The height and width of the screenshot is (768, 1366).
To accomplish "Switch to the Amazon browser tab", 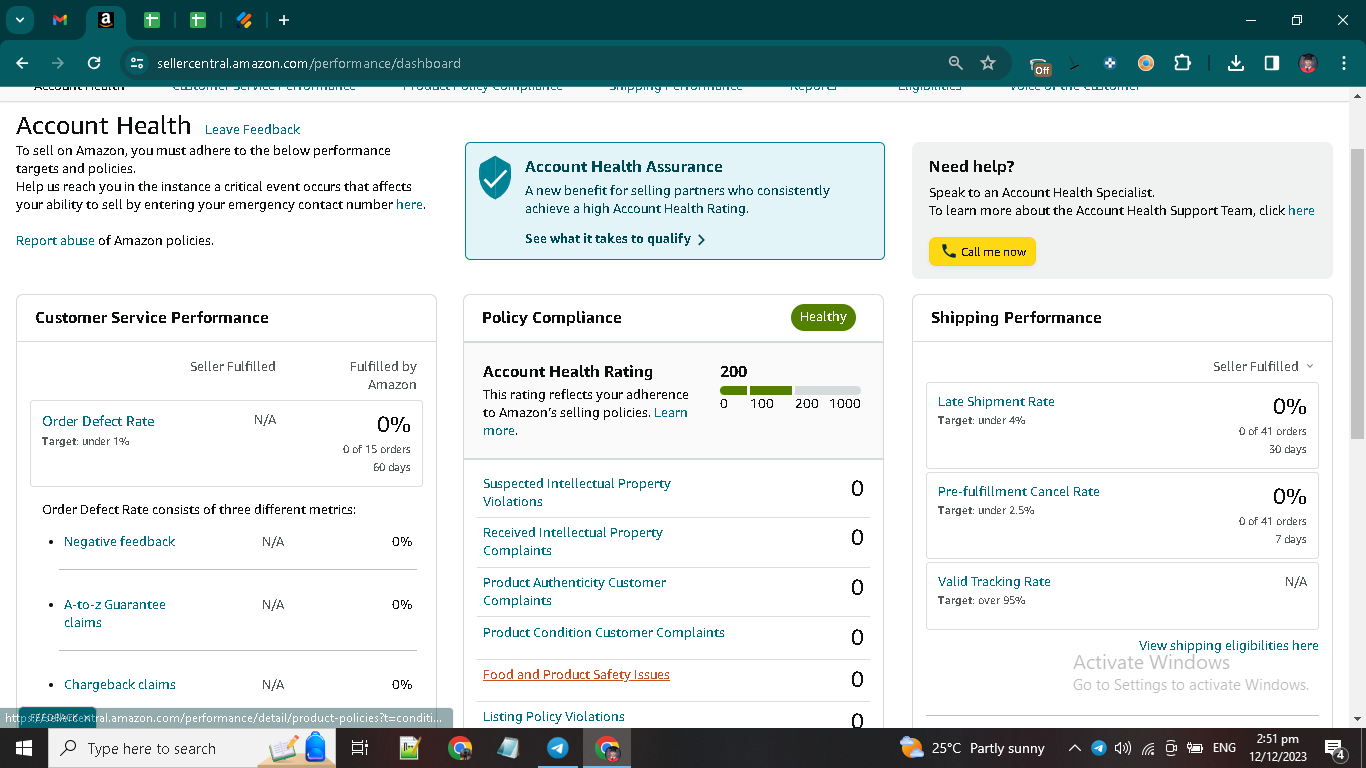I will point(106,20).
